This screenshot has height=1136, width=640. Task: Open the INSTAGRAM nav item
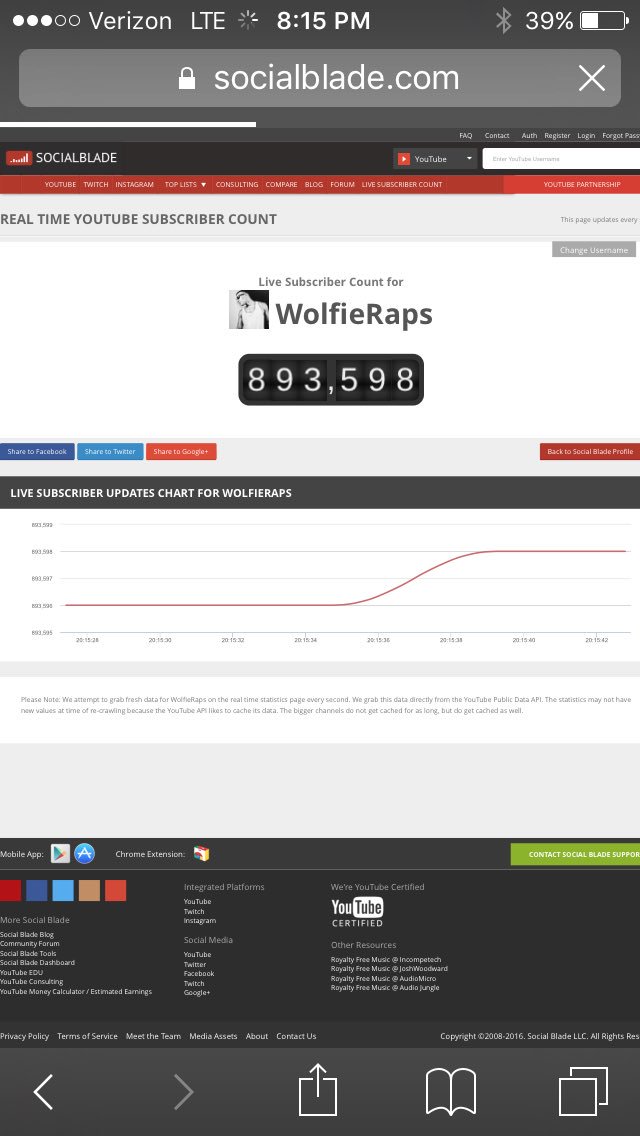coord(135,185)
